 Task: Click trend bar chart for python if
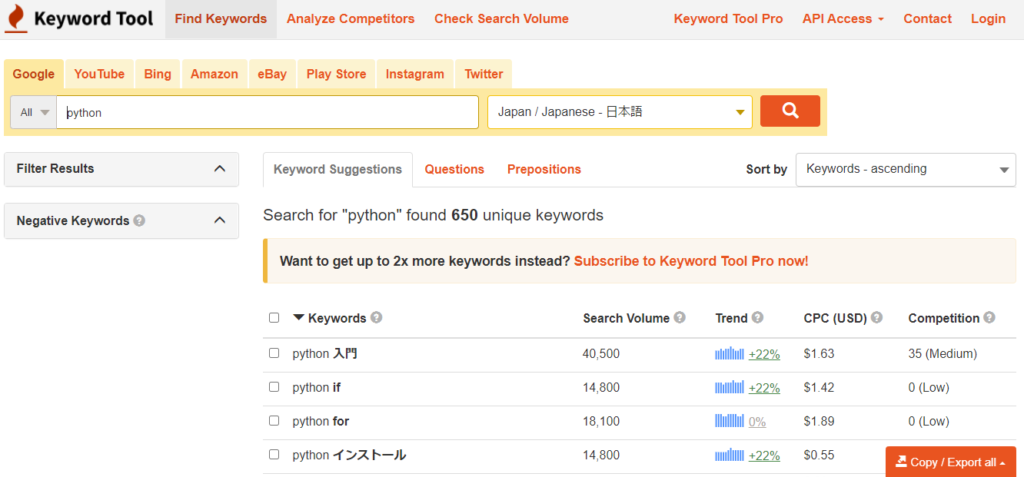click(729, 387)
